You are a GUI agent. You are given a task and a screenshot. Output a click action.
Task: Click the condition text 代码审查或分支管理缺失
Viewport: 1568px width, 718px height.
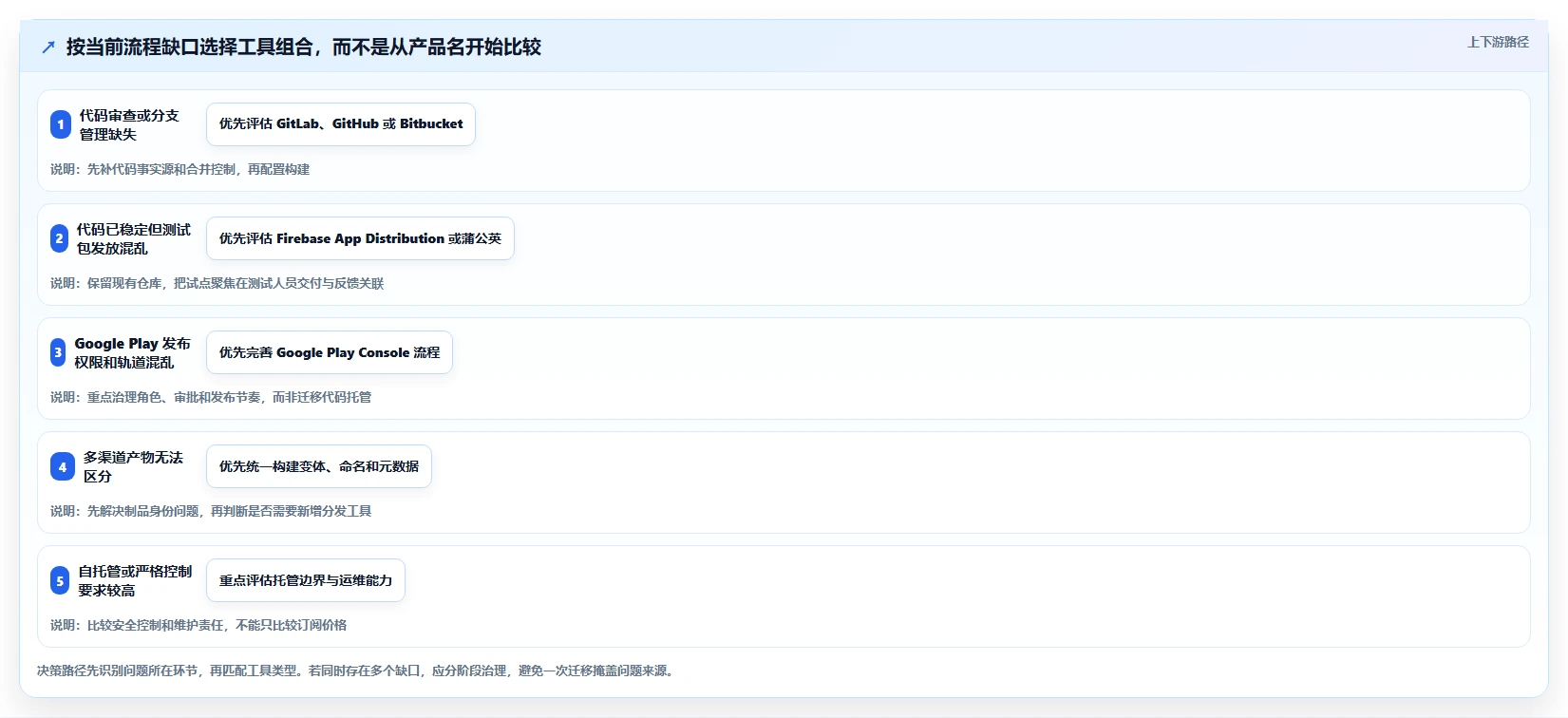pos(129,124)
